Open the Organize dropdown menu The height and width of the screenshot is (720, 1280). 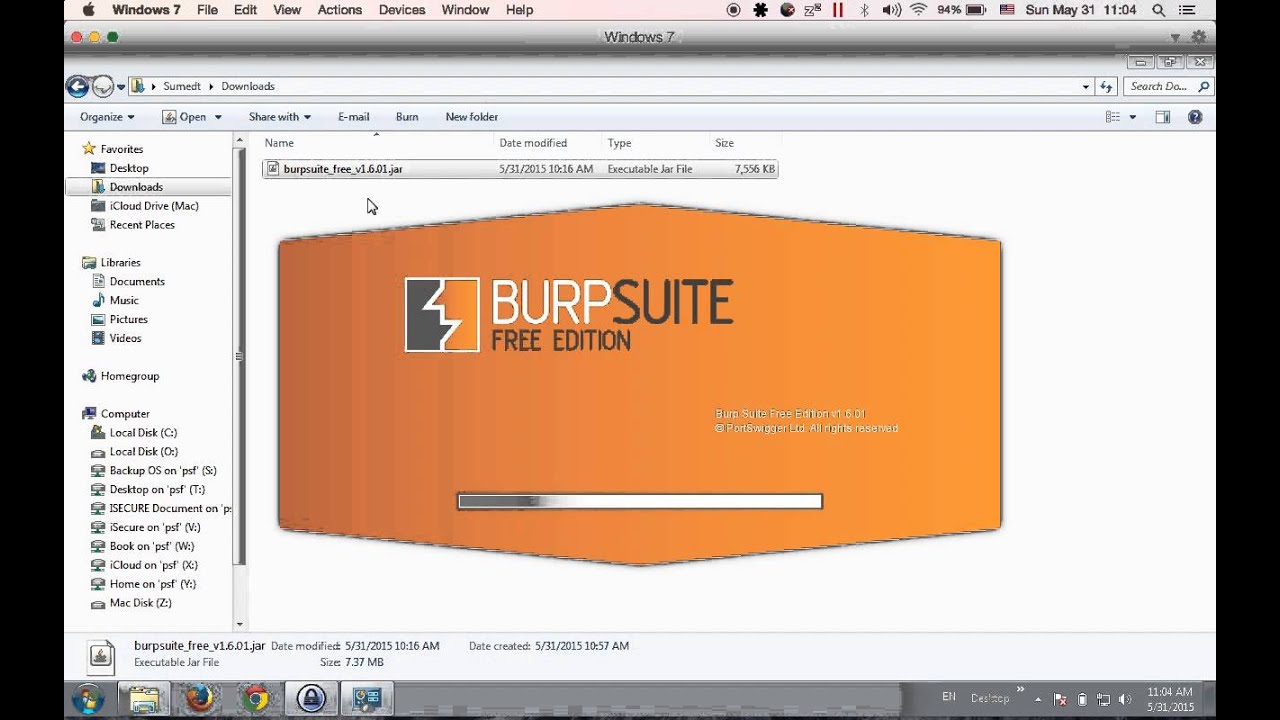[107, 117]
